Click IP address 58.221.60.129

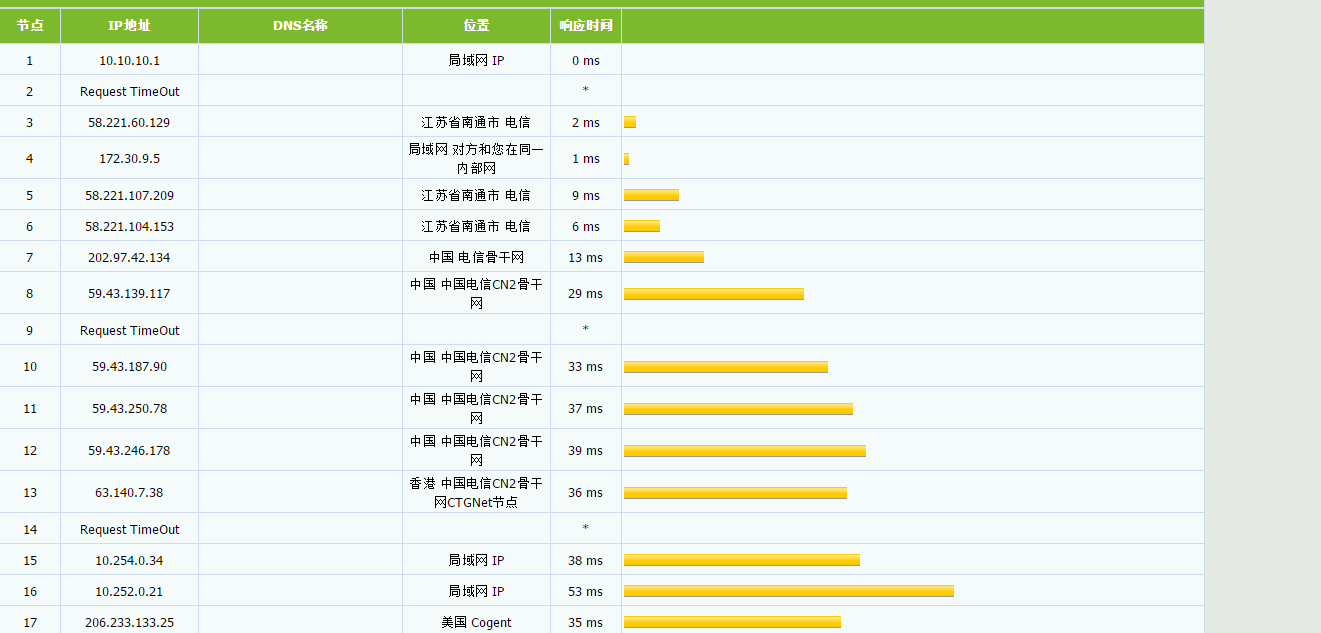coord(129,123)
